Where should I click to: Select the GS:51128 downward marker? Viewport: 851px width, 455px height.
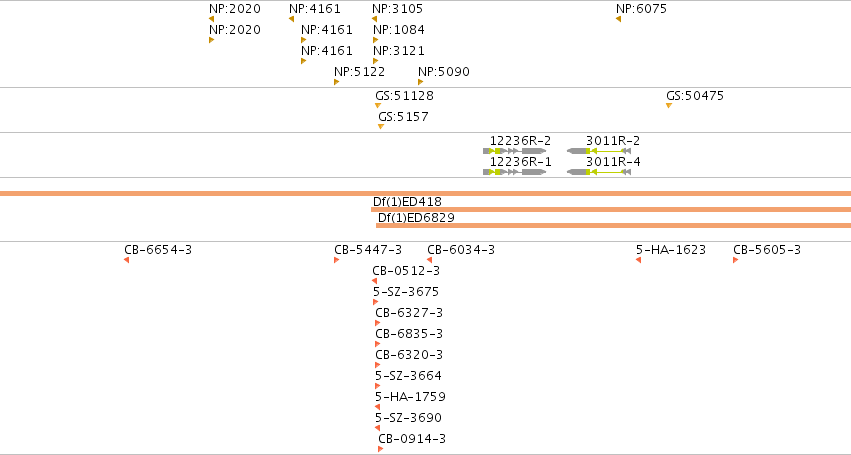point(378,105)
